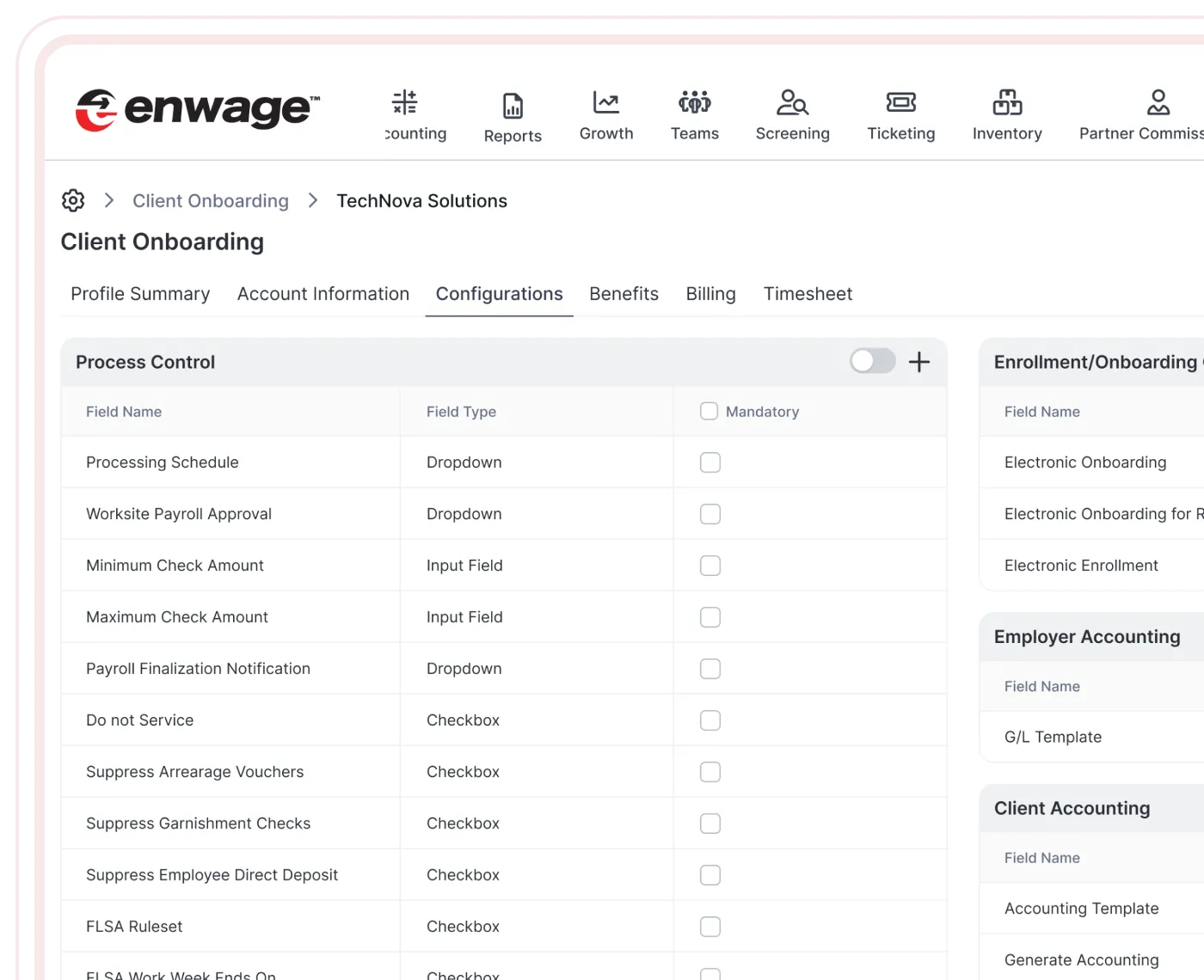Switch to the Benefits tab
The image size is (1204, 980).
click(x=623, y=293)
